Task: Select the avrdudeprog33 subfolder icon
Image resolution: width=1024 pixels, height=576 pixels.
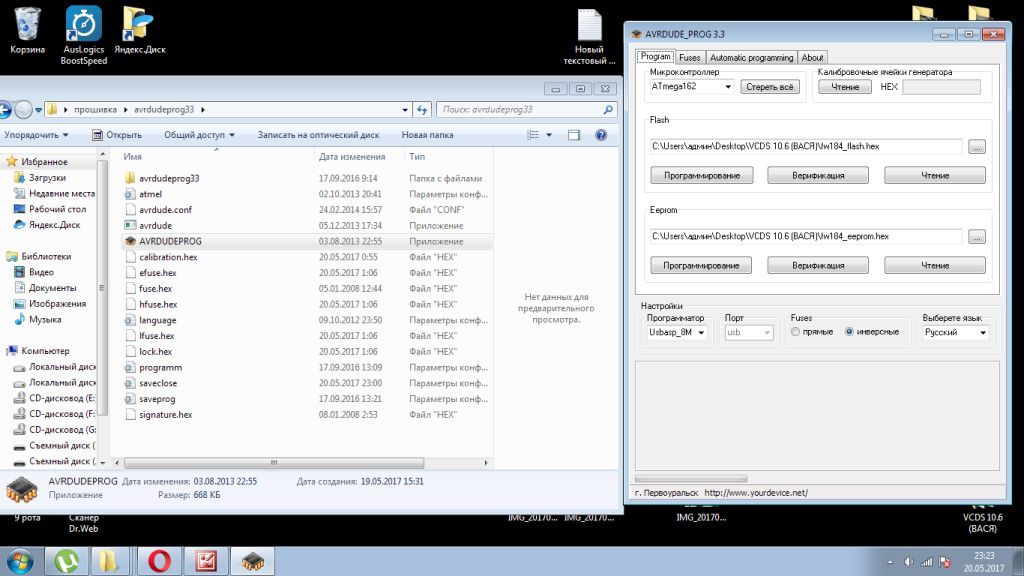Action: tap(130, 178)
